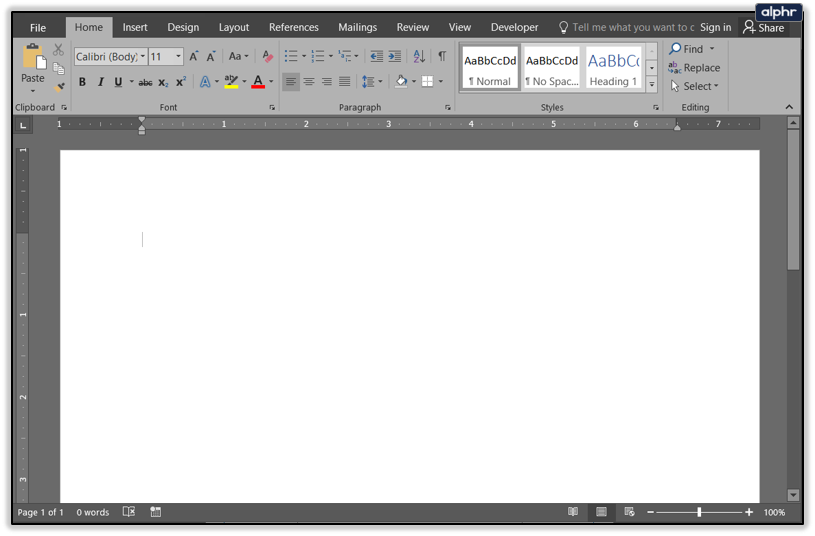Select the Format Painter brush
Viewport: 815px width, 536px height.
pos(60,87)
